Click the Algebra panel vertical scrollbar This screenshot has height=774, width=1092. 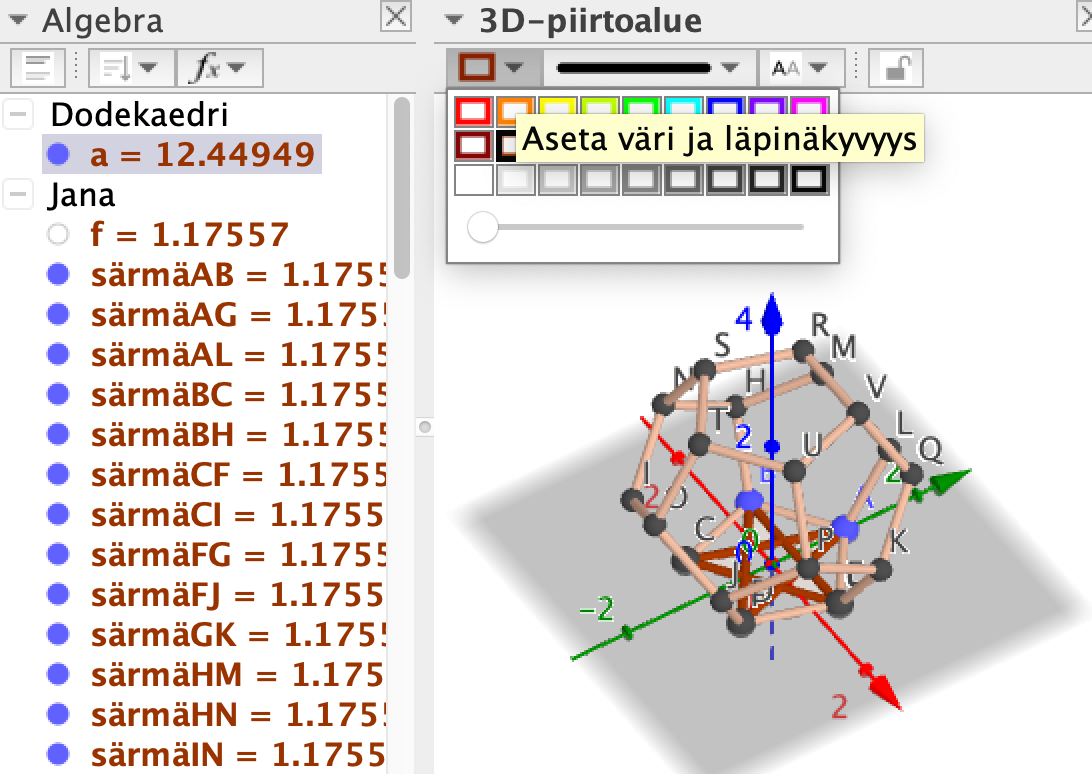(x=402, y=188)
